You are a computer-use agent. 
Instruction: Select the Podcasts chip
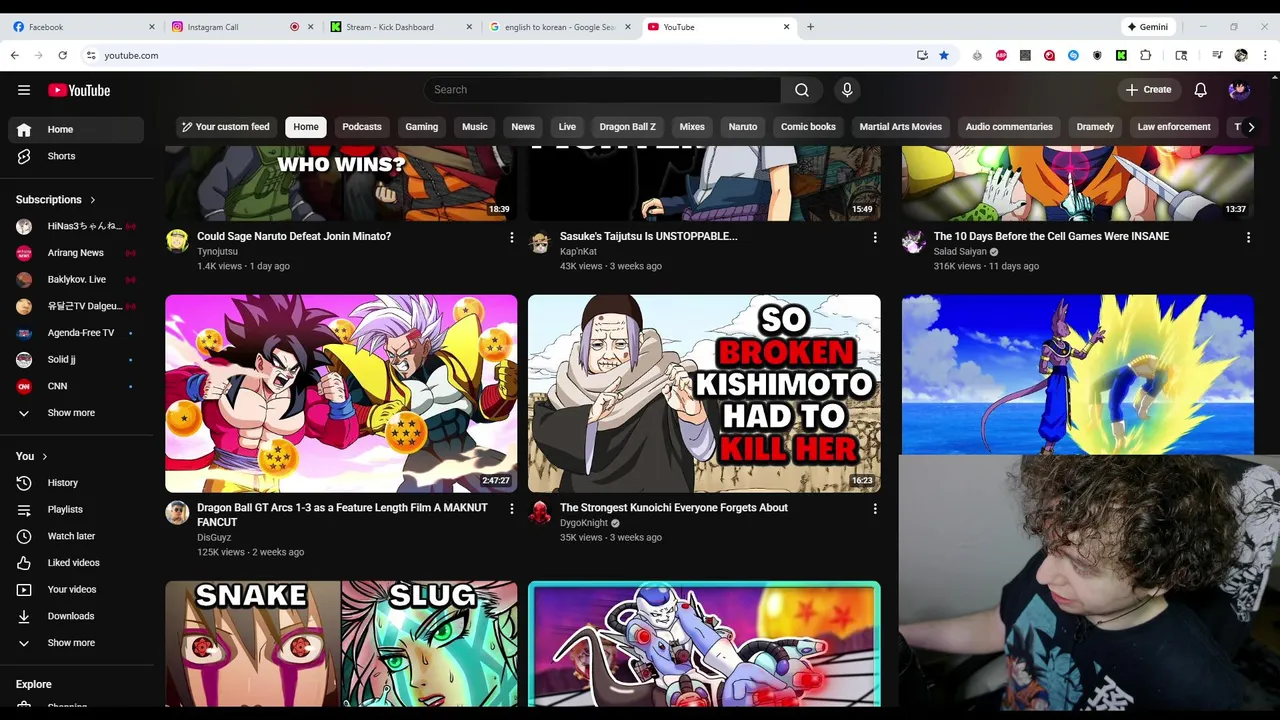(x=362, y=127)
